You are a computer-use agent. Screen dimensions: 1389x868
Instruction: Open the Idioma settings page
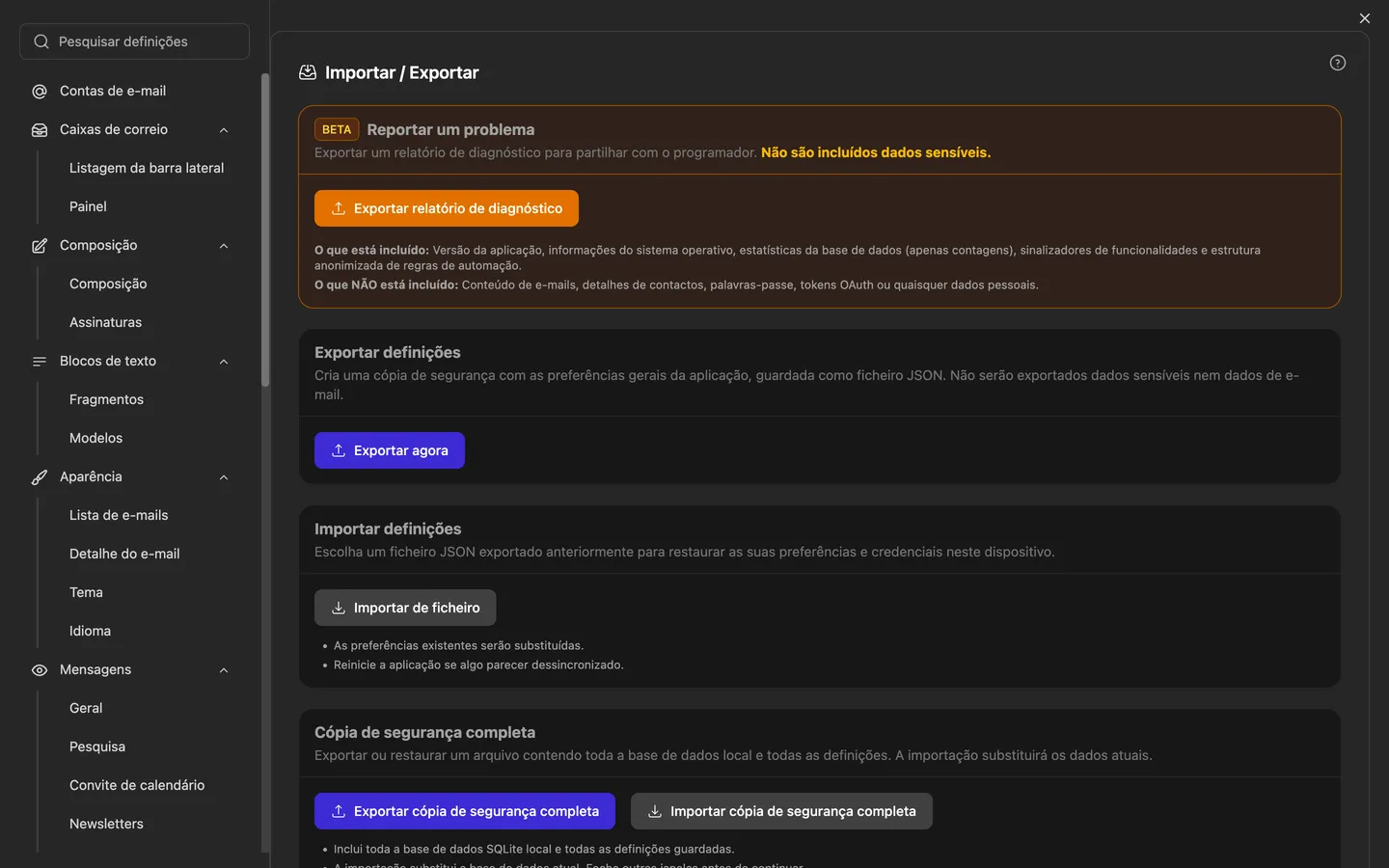(90, 631)
